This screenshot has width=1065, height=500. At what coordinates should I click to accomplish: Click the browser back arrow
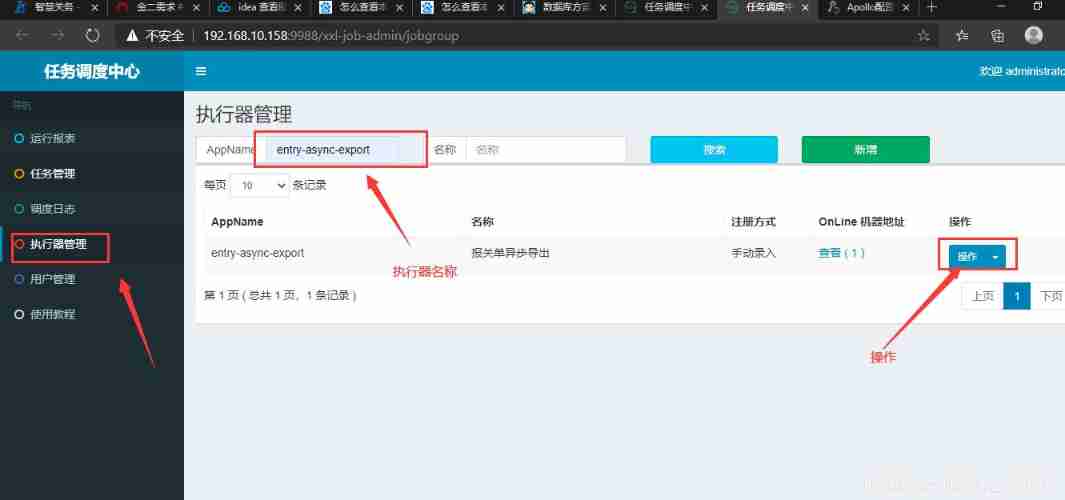[22, 35]
